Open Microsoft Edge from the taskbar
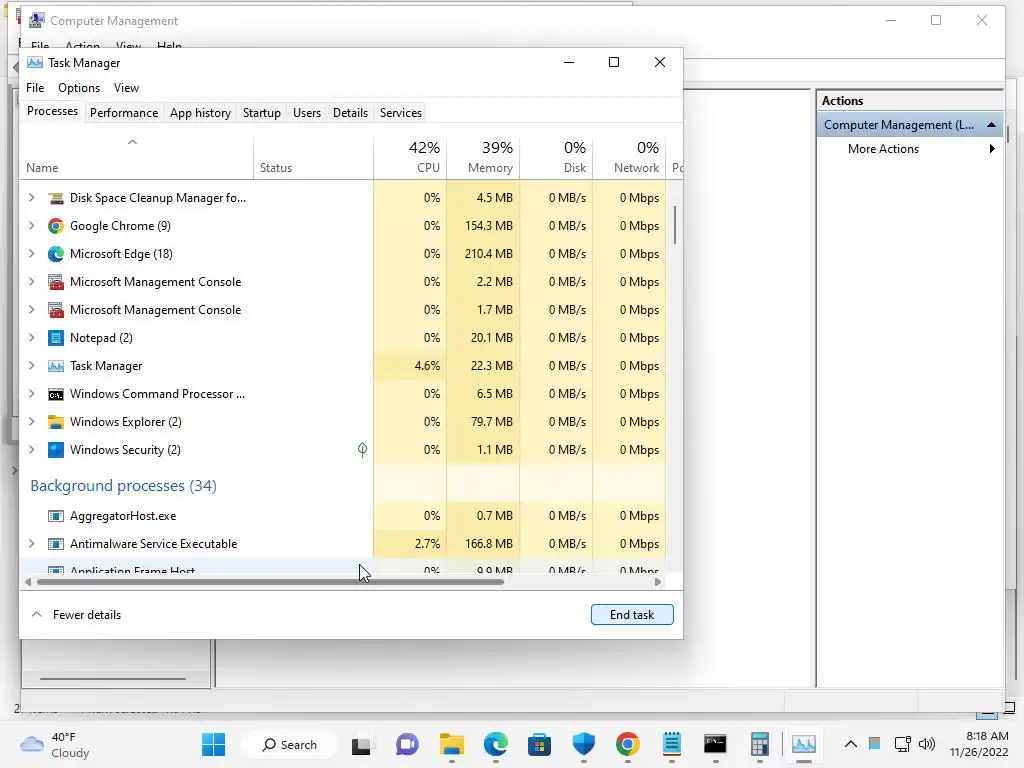 [496, 744]
